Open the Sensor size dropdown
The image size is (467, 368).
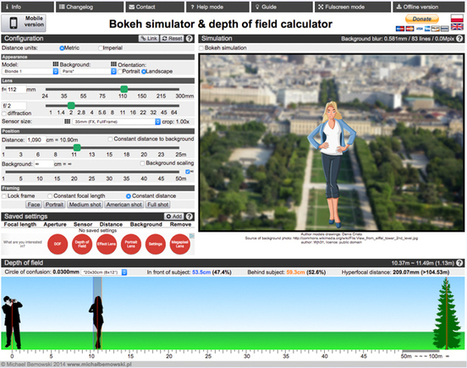point(116,122)
